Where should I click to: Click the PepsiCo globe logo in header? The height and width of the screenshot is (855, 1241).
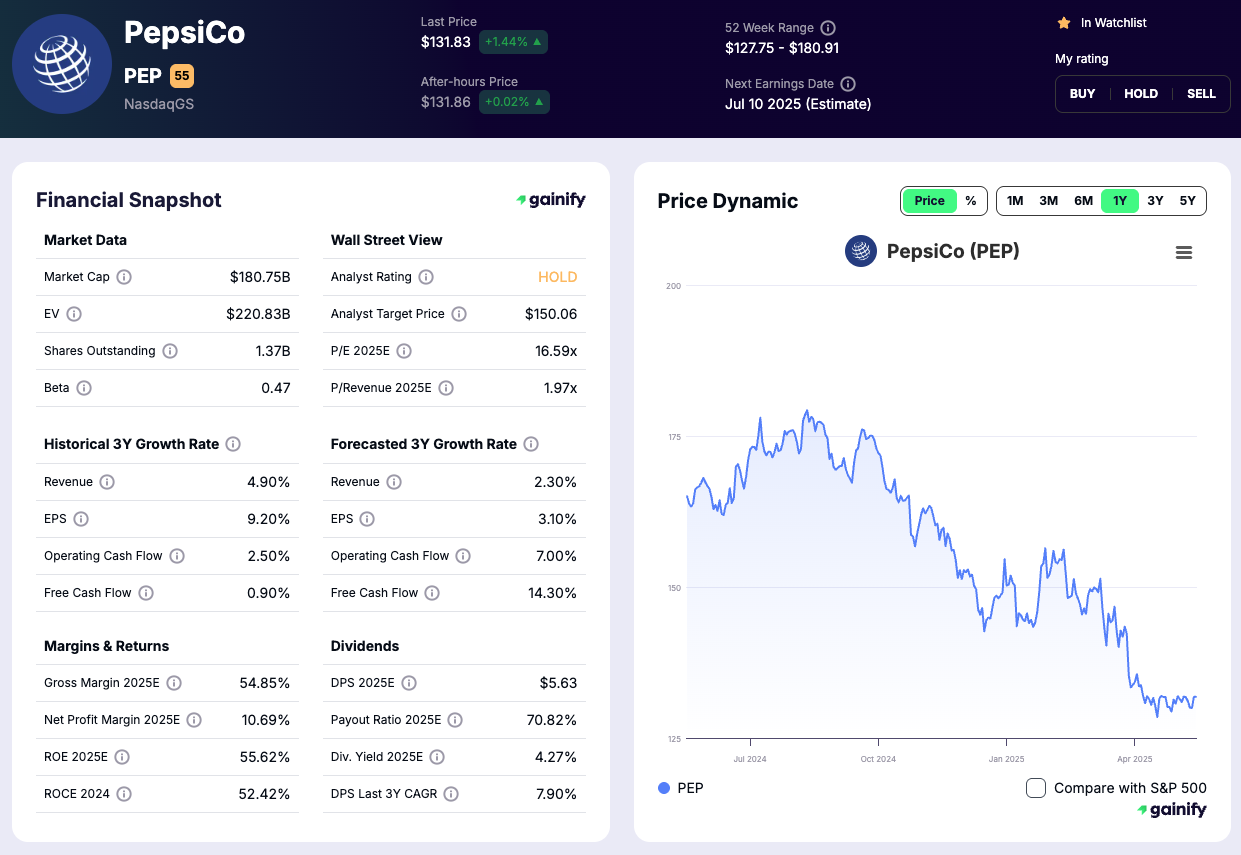coord(62,64)
